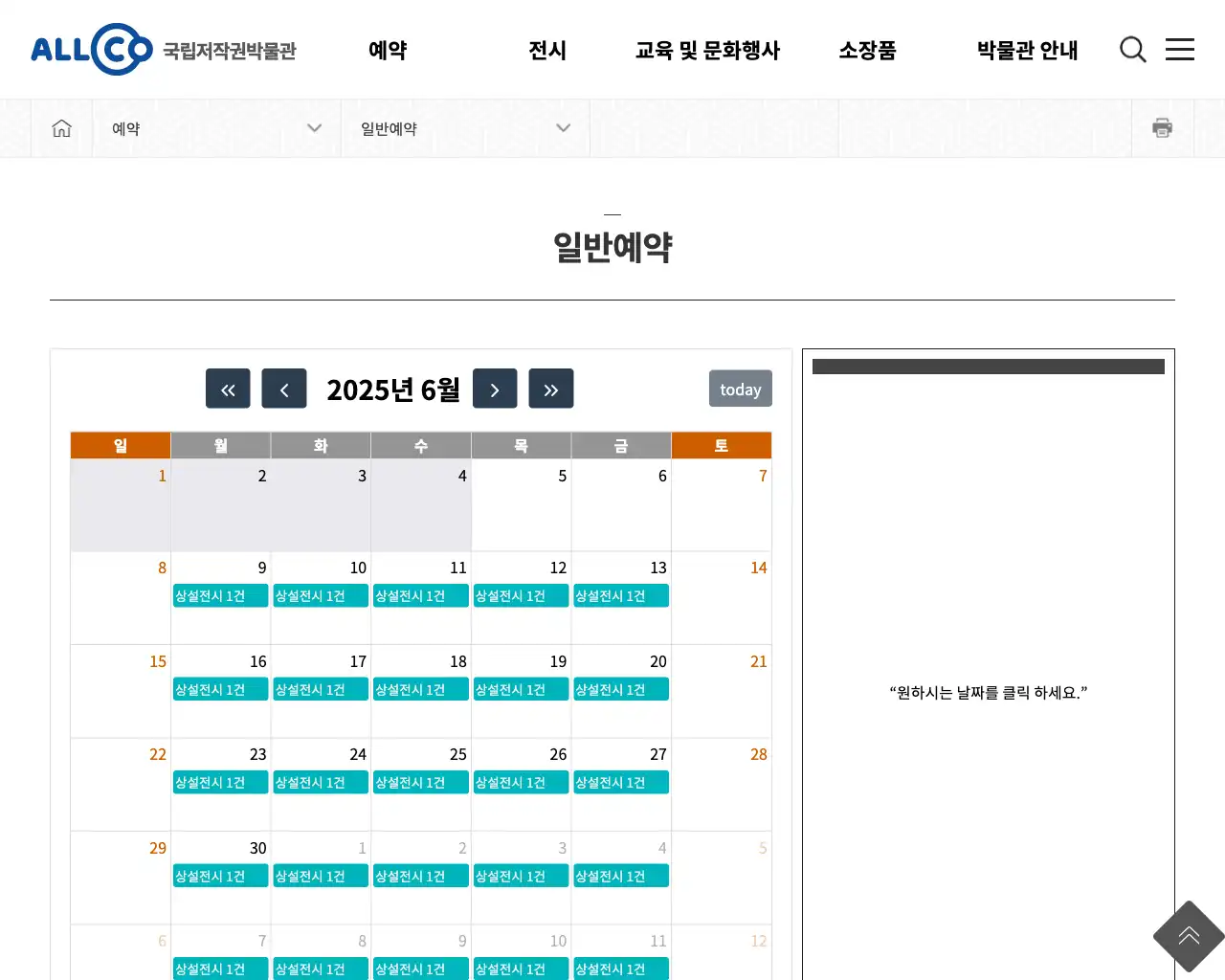Select 상설전시 1건 on June 24
The image size is (1225, 980).
coord(321,783)
